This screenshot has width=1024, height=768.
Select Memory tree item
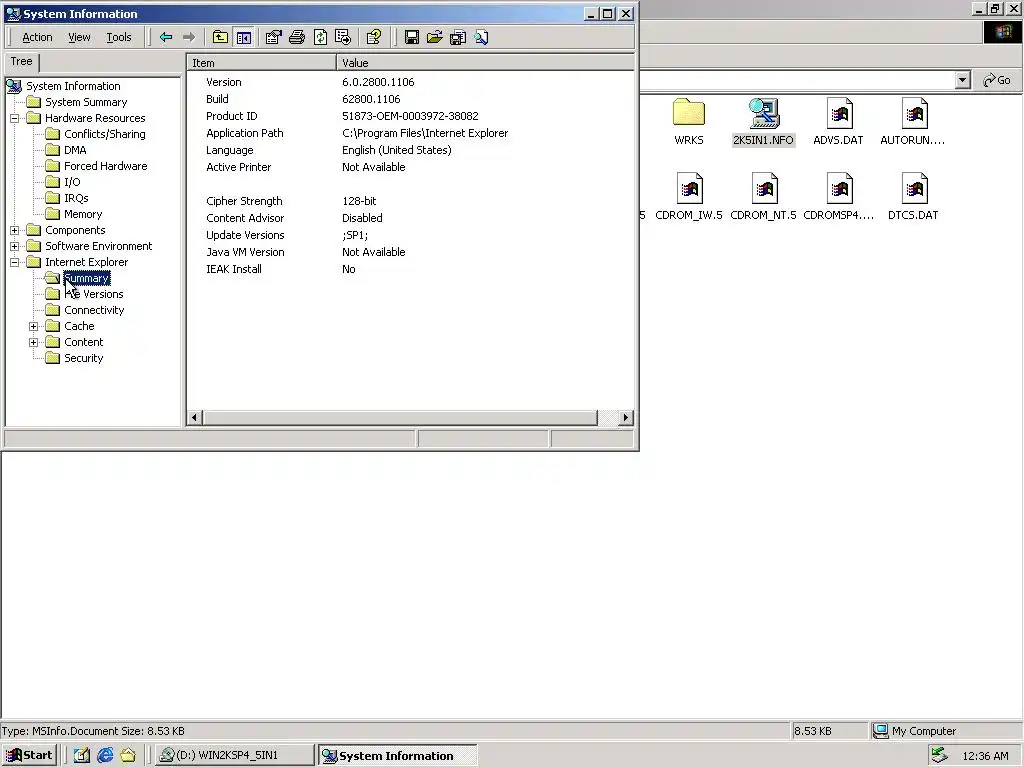click(x=83, y=214)
